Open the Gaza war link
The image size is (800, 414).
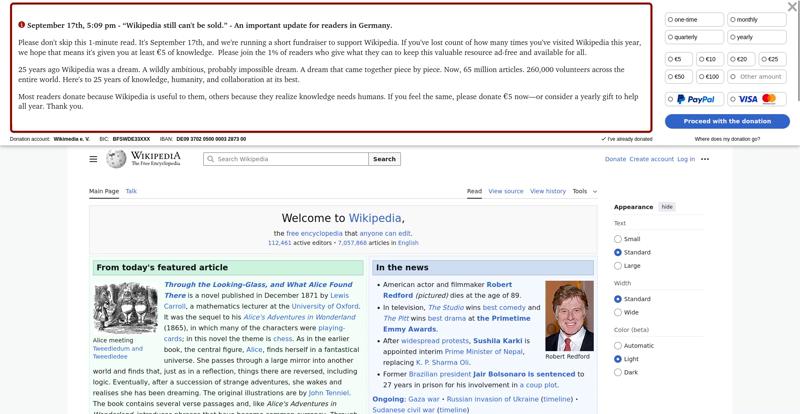423,399
